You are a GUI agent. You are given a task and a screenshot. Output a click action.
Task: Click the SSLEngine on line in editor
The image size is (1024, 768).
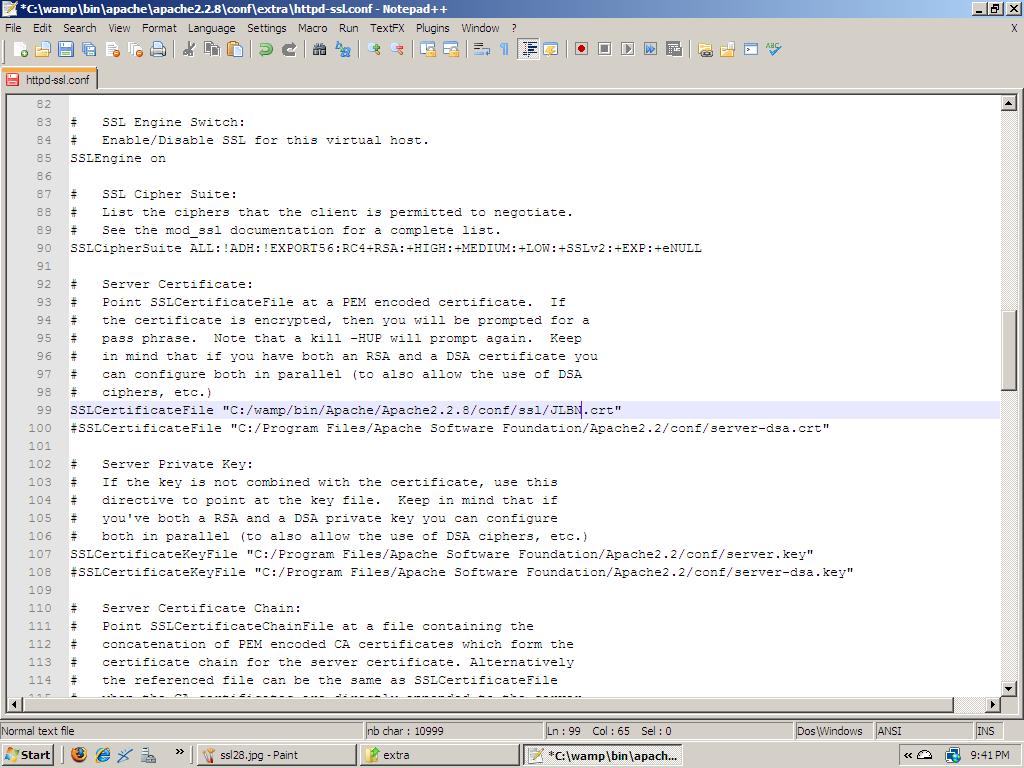[x=118, y=158]
